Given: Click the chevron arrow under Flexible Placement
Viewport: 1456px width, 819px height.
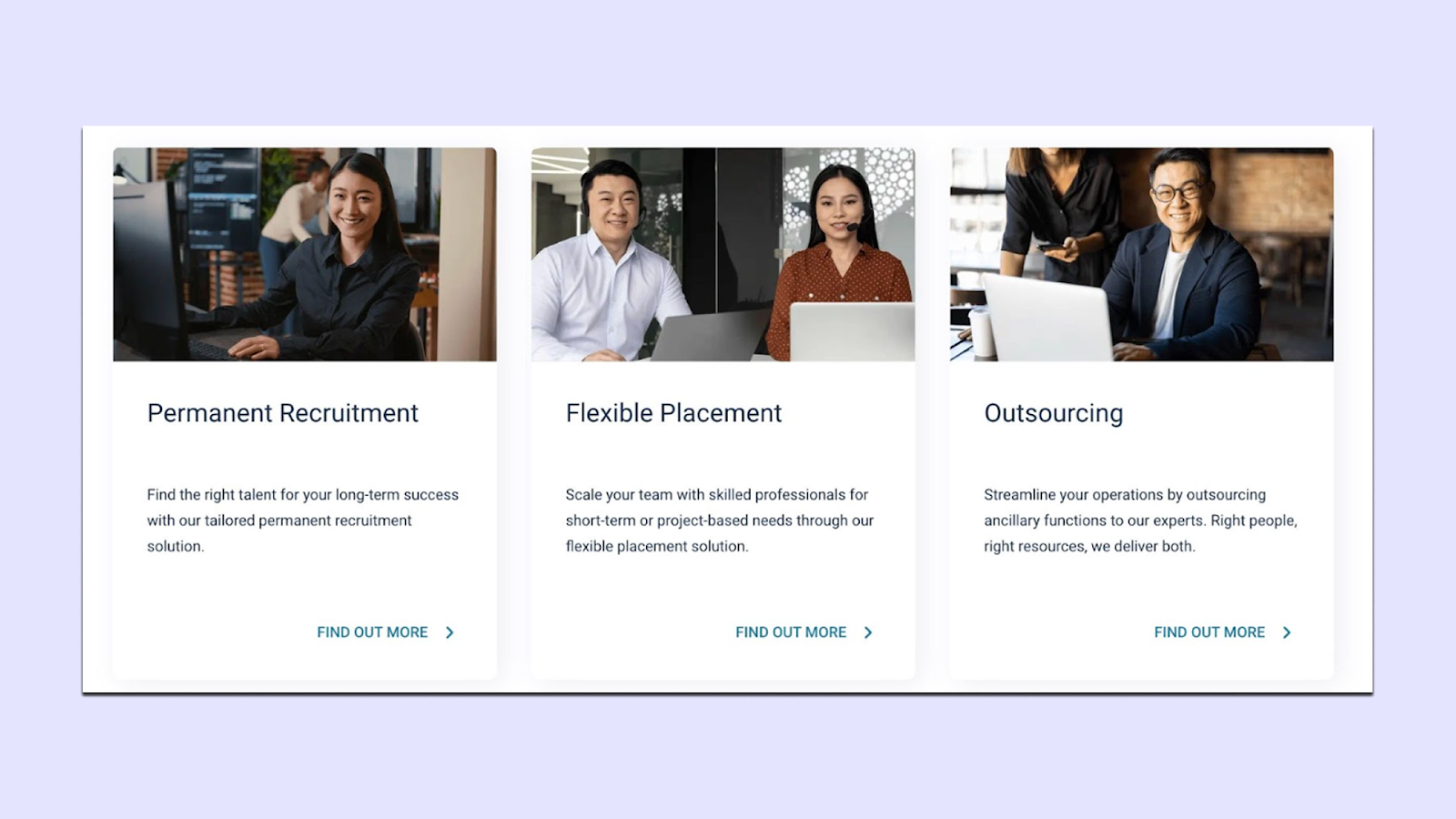Looking at the screenshot, I should point(868,632).
